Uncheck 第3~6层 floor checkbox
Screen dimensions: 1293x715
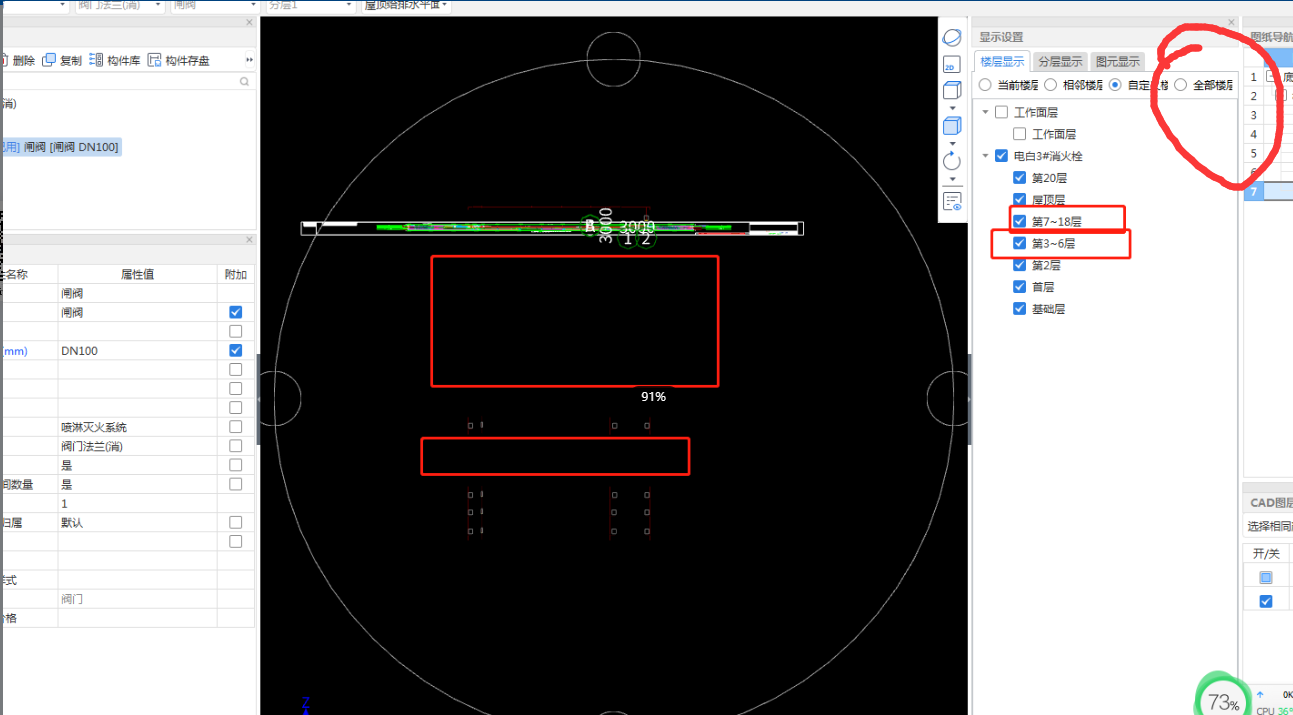[1020, 243]
